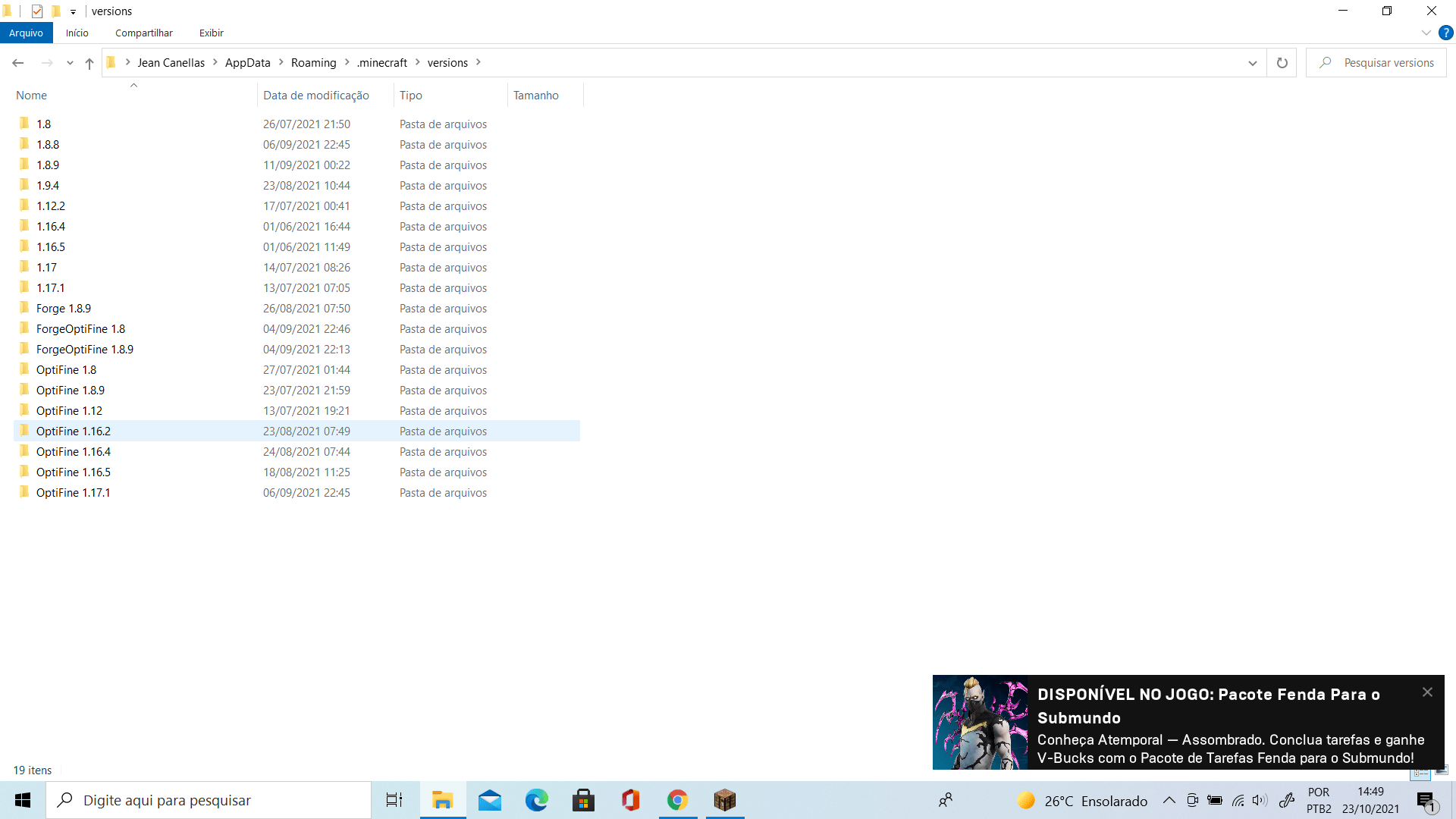The width and height of the screenshot is (1456, 819).
Task: Go to .minecraft in the address path
Action: point(382,63)
